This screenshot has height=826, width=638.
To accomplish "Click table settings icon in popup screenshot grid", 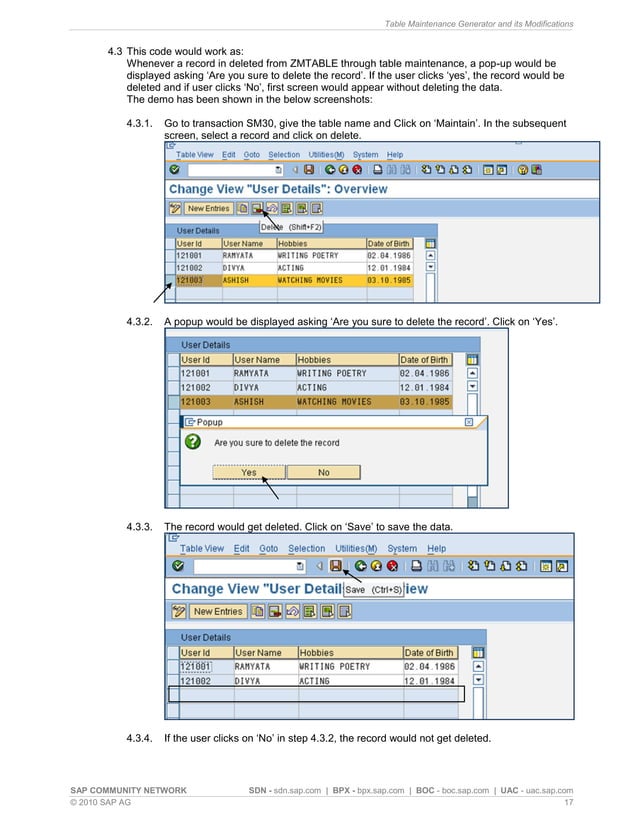I will (473, 360).
